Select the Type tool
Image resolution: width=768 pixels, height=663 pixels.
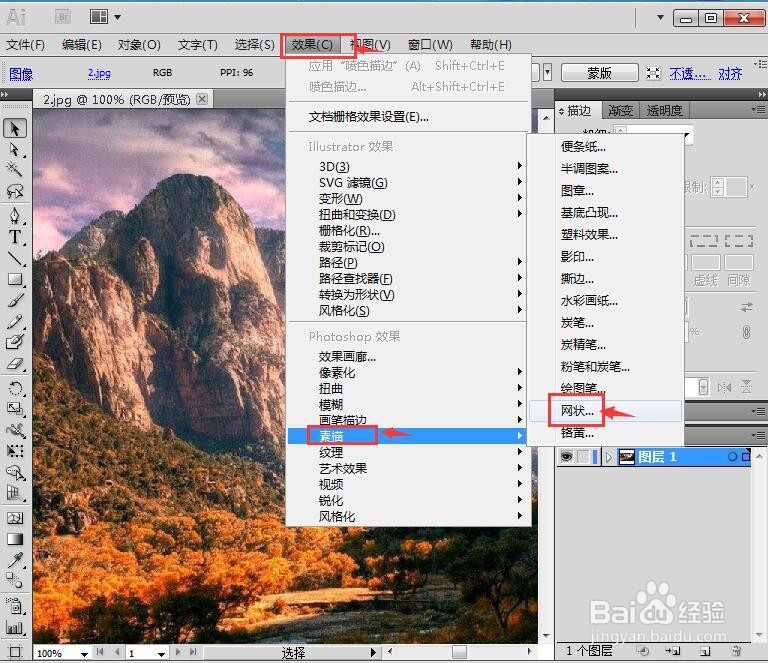pyautogui.click(x=15, y=237)
